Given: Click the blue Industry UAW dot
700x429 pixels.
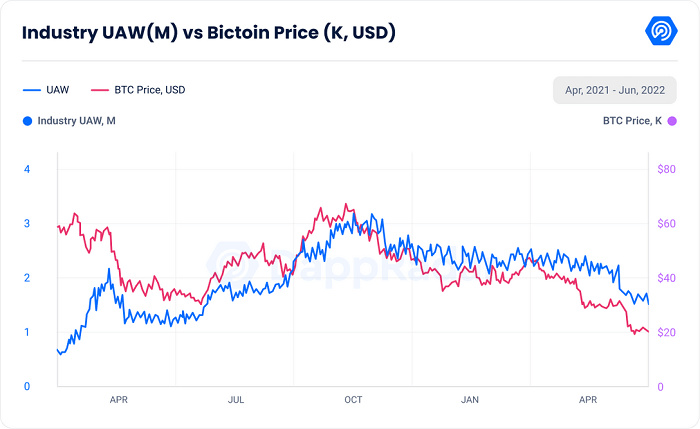Looking at the screenshot, I should pos(28,121).
